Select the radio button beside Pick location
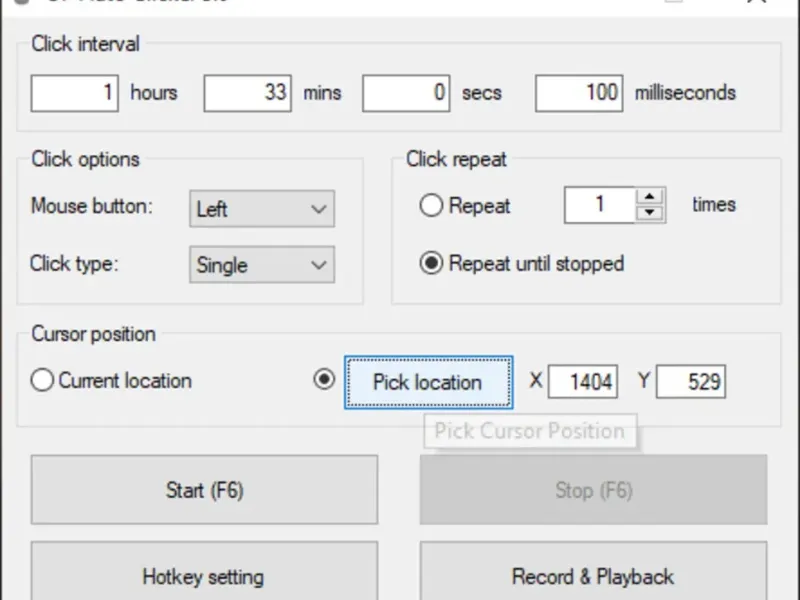 click(x=324, y=380)
